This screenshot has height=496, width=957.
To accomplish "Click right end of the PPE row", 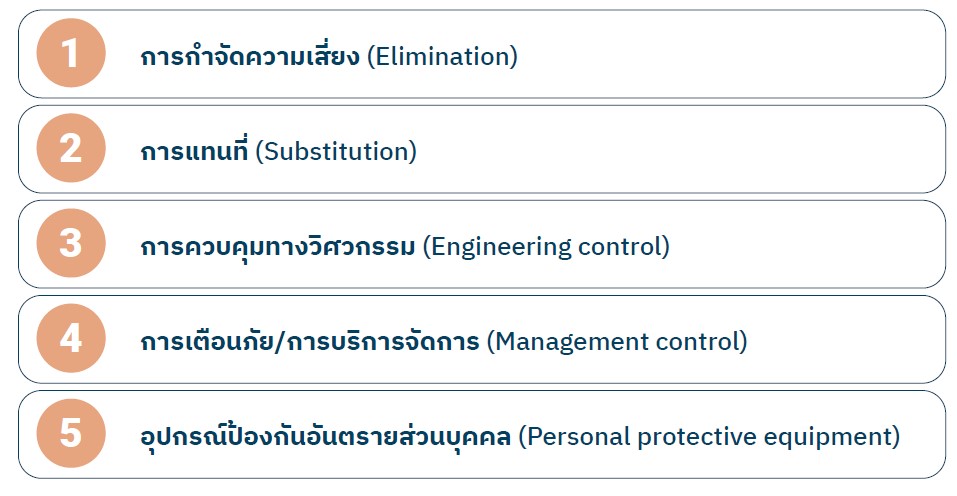I will coord(923,434).
